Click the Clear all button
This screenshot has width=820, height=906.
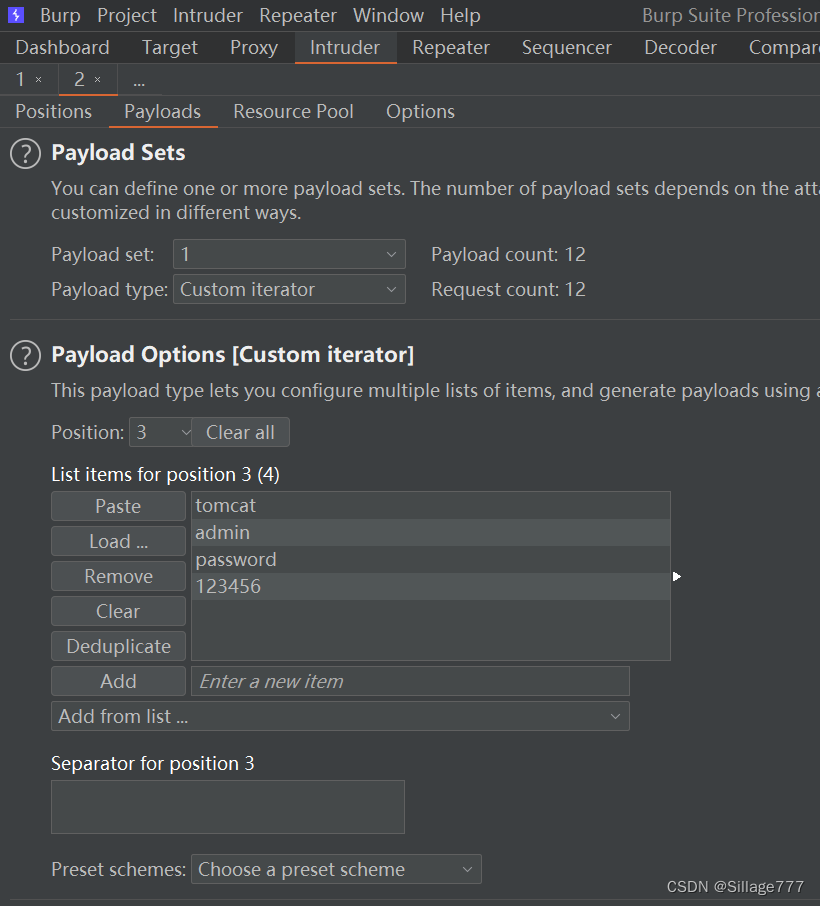pos(240,432)
